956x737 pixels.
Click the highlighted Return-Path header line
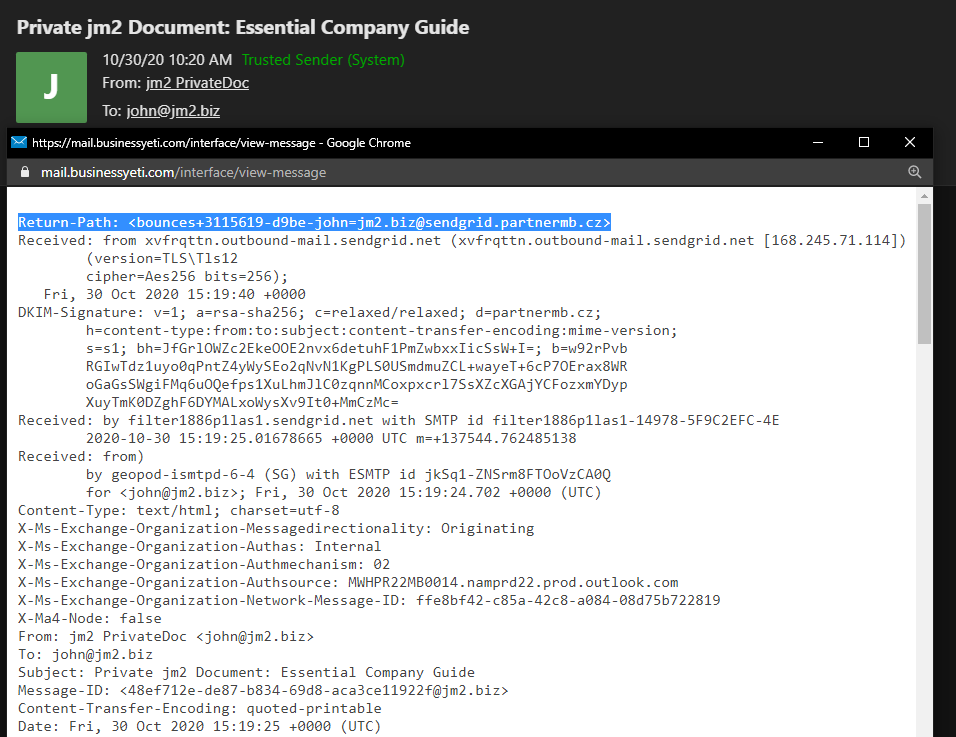(314, 222)
